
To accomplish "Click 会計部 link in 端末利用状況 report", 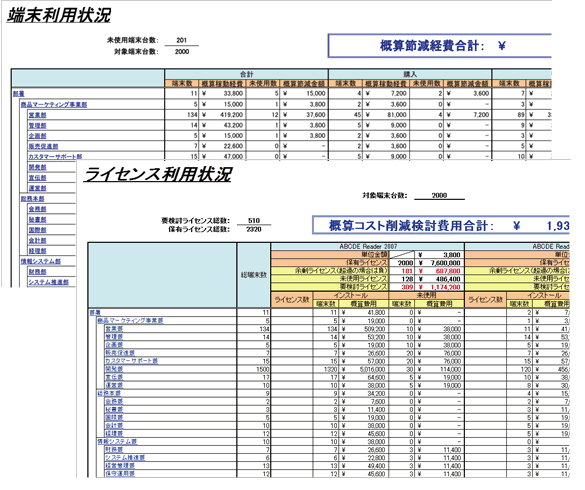I will point(38,240).
